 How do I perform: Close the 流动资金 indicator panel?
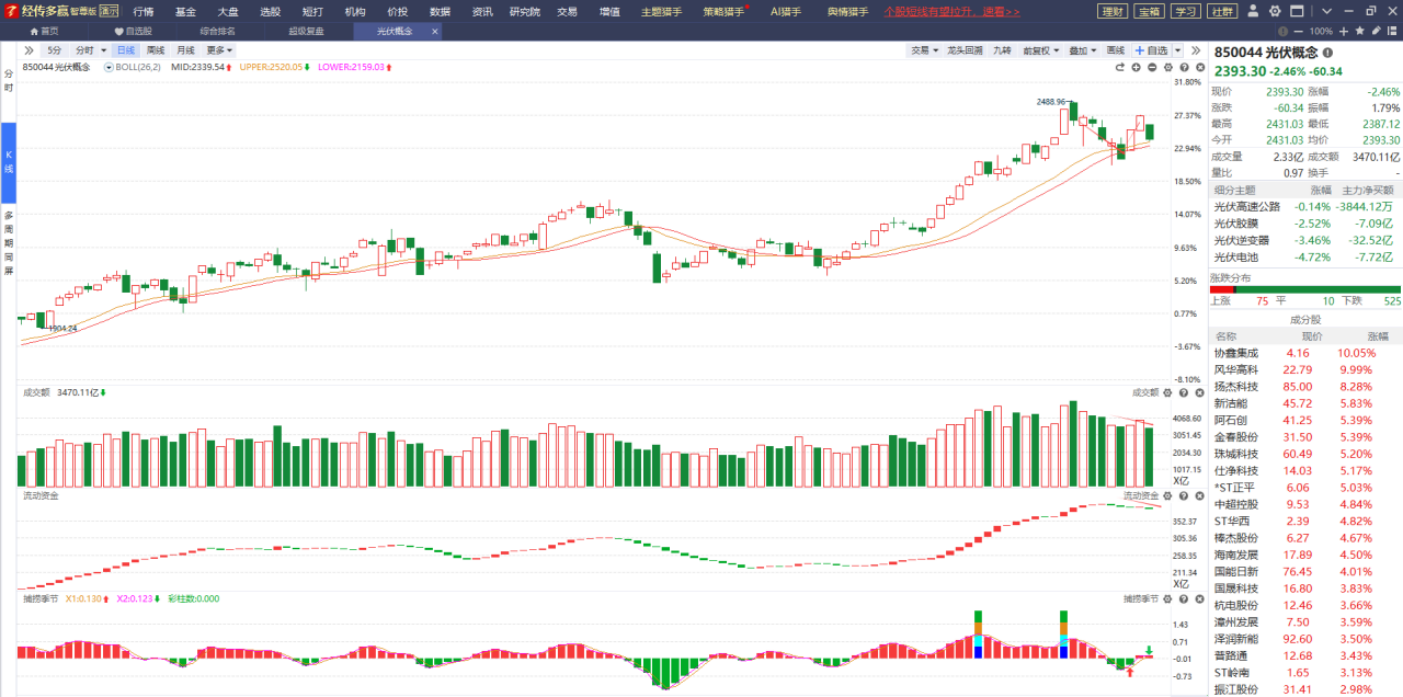(1198, 496)
